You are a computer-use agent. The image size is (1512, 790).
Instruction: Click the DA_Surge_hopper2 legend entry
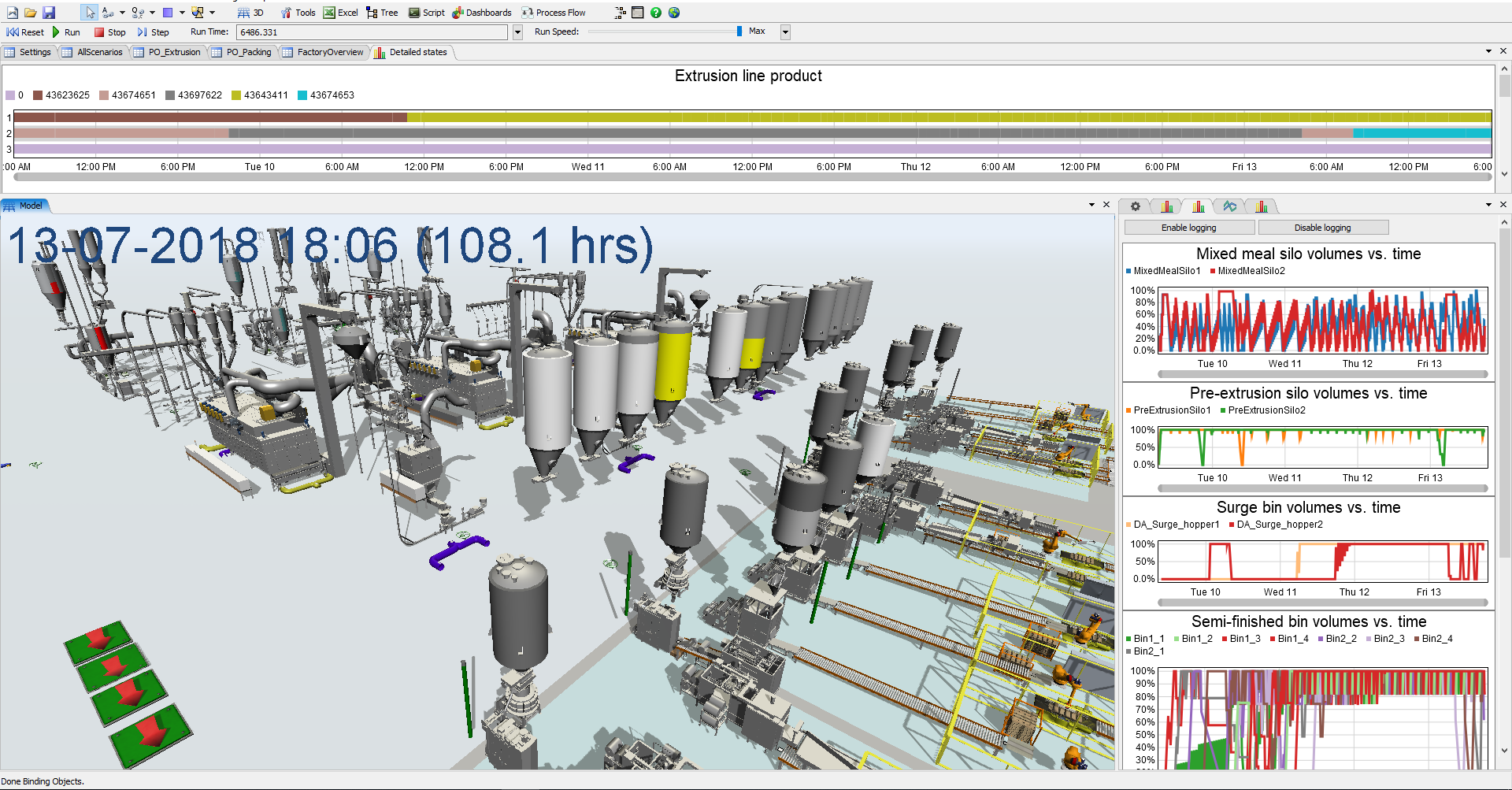coord(1276,525)
